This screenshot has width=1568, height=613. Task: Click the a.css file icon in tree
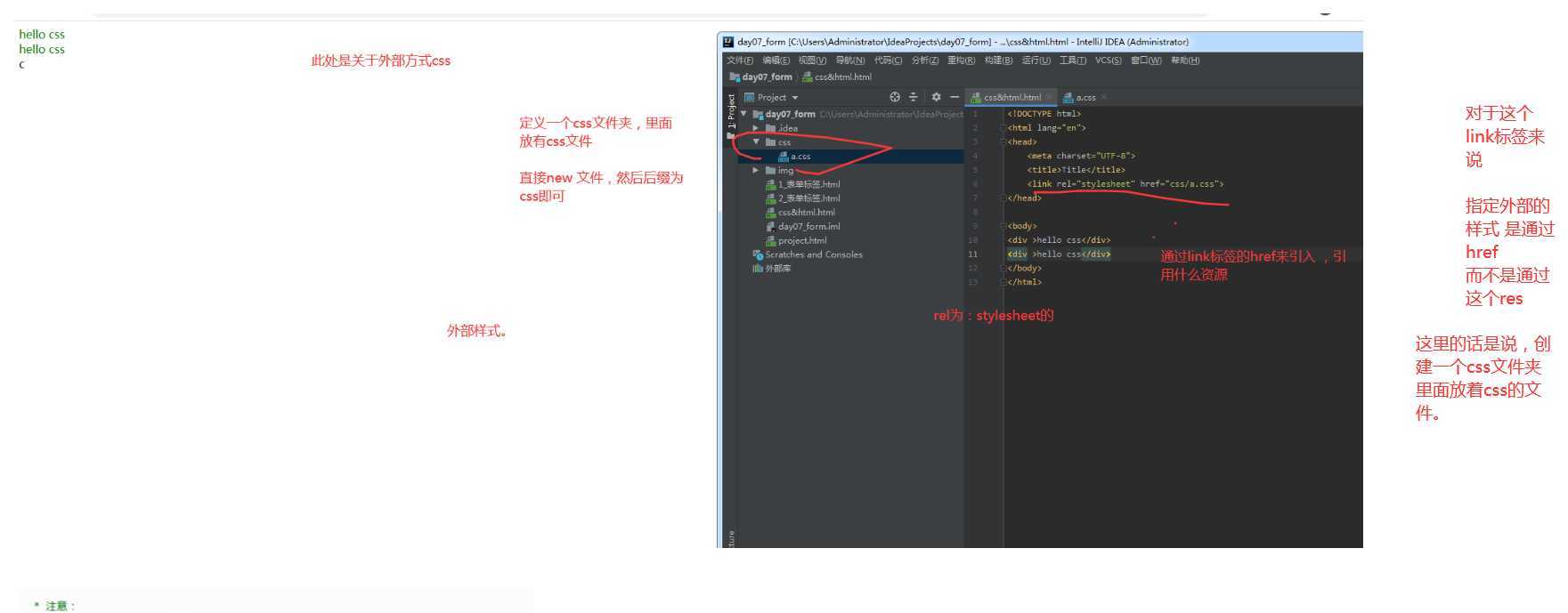click(x=784, y=156)
